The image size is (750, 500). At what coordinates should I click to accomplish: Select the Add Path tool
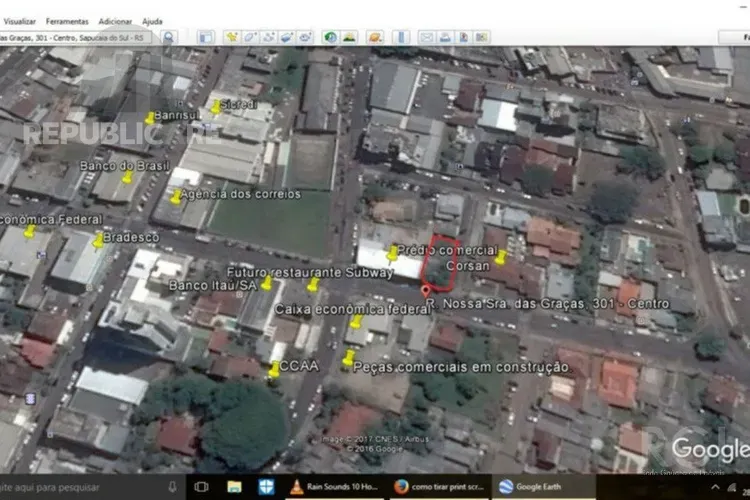268,37
